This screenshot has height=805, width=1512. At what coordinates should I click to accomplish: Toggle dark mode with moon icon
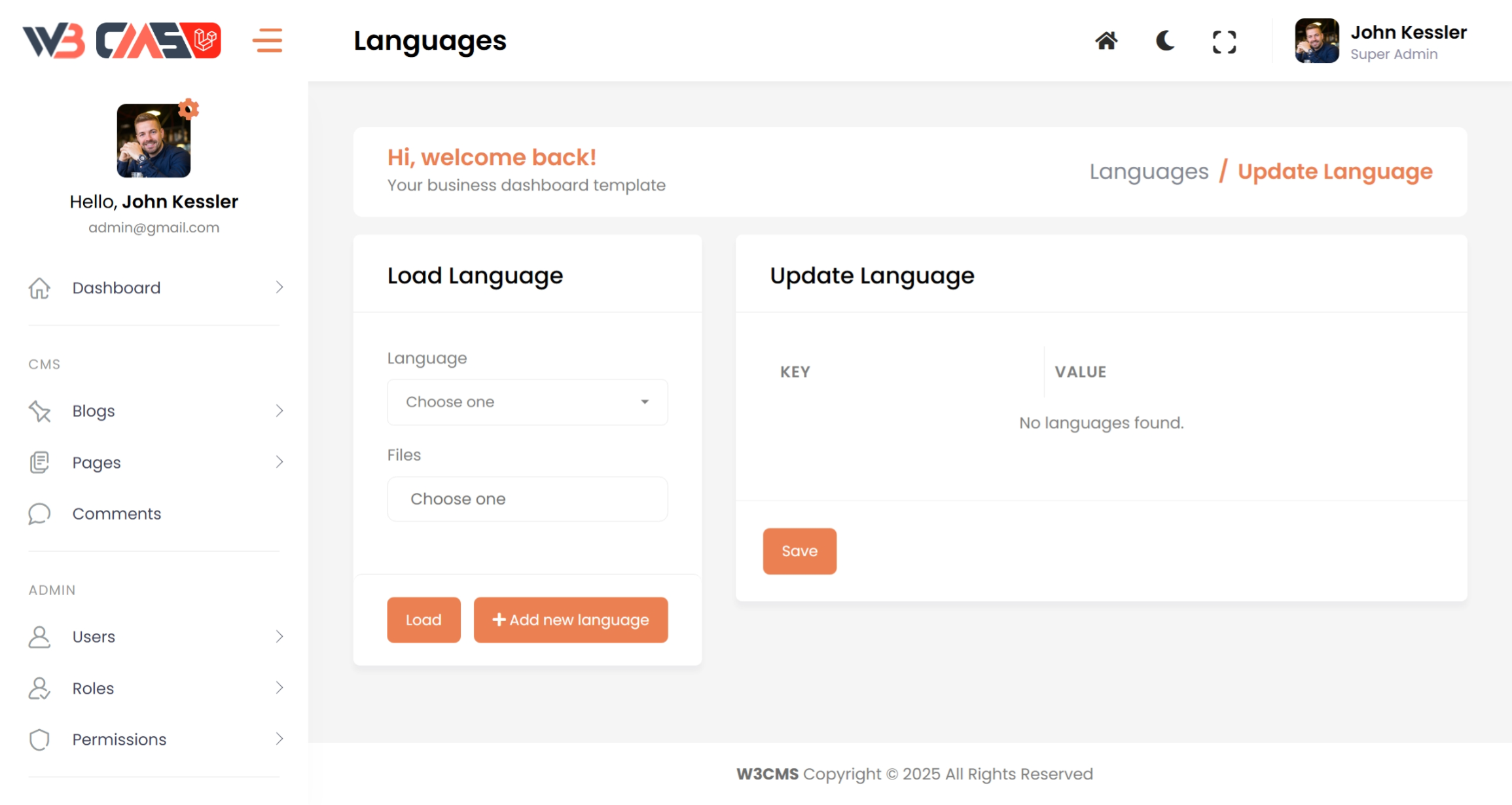click(x=1165, y=41)
